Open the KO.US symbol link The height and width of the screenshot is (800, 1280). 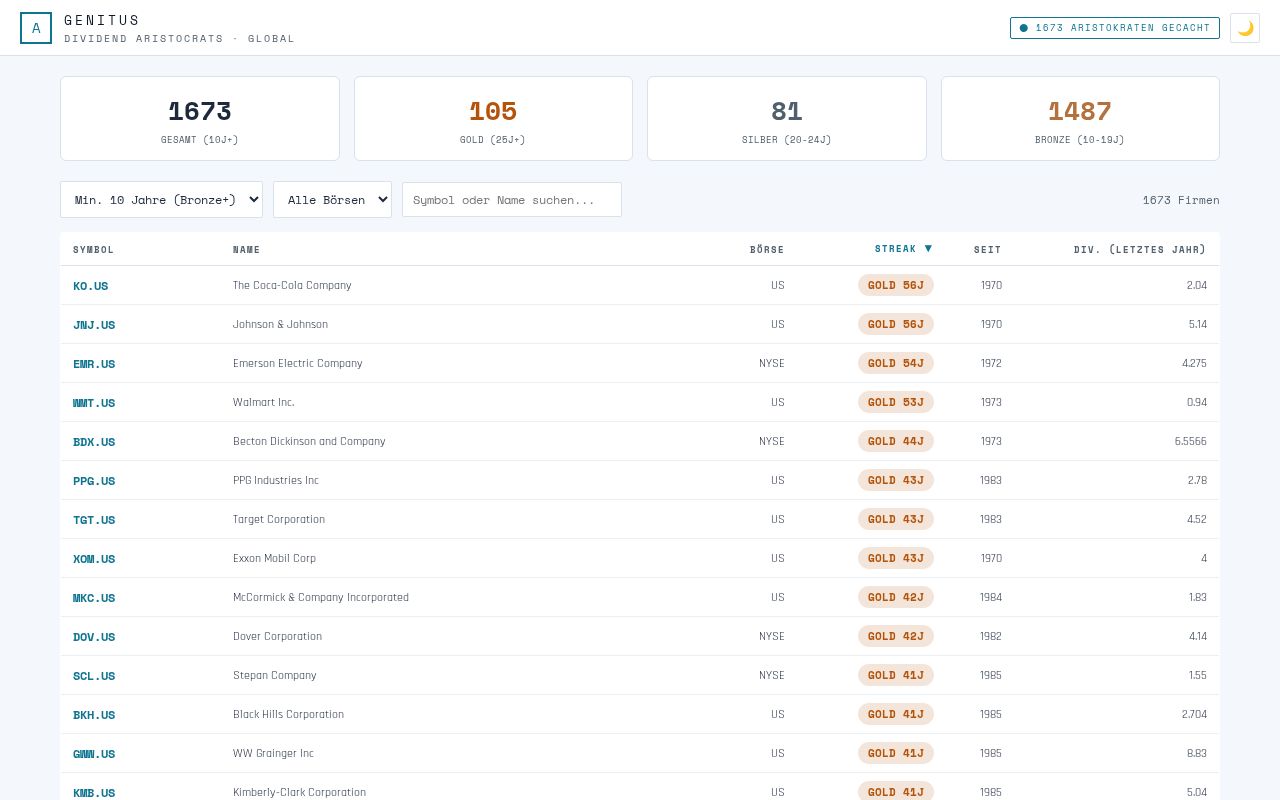(90, 286)
